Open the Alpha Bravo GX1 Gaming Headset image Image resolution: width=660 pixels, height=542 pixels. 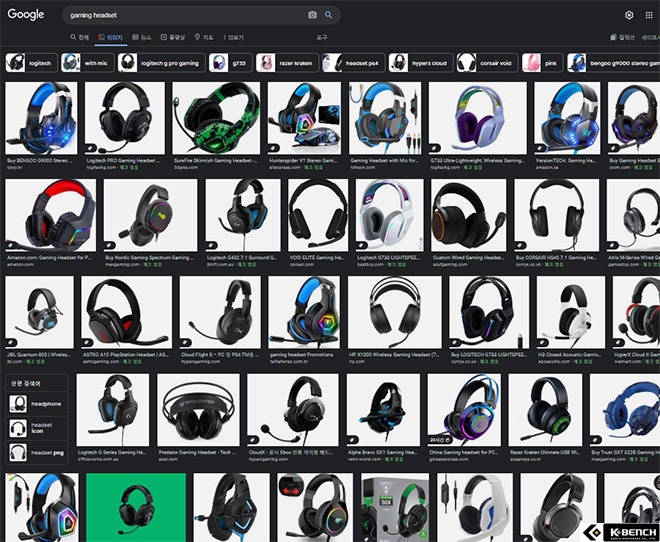(x=383, y=410)
